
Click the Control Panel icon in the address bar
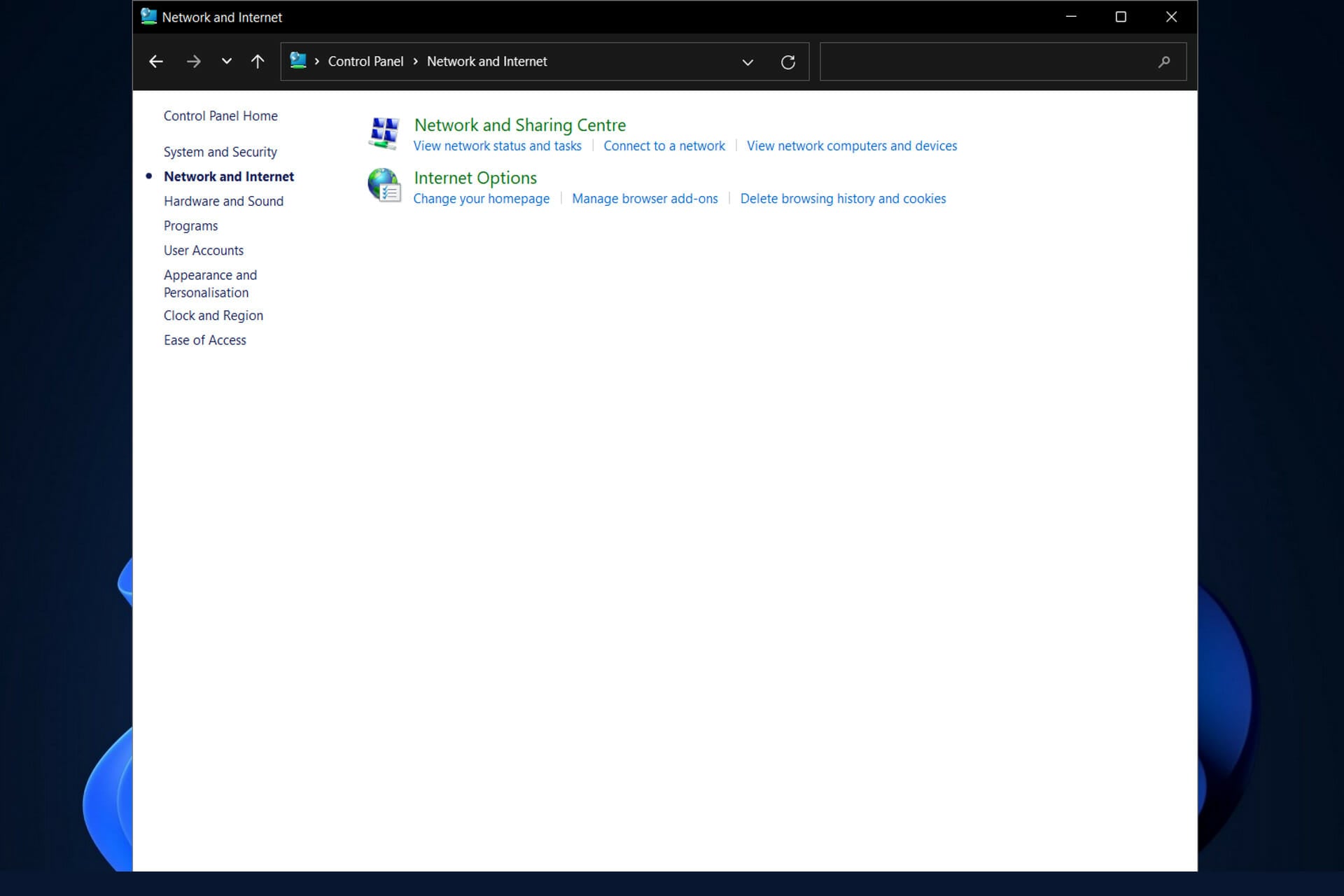click(x=298, y=61)
